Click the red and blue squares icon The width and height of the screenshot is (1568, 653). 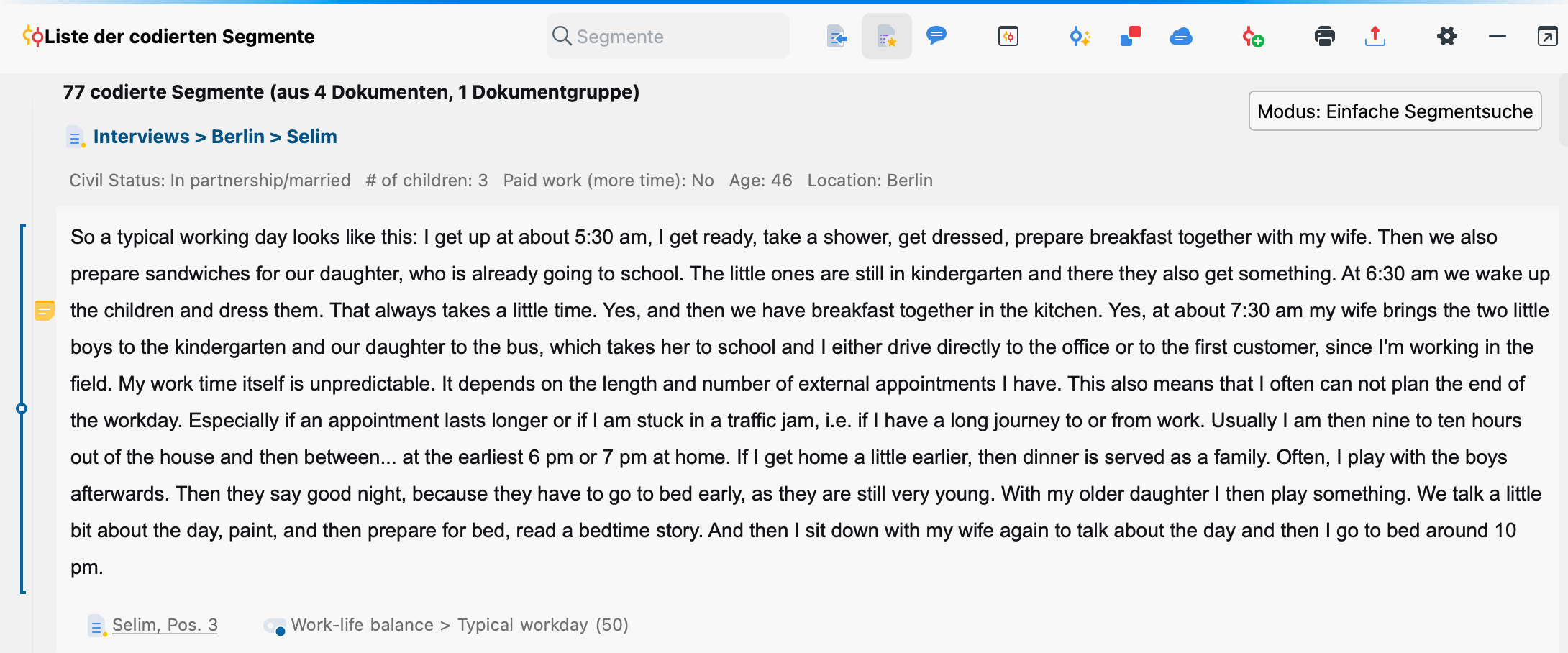pos(1131,36)
